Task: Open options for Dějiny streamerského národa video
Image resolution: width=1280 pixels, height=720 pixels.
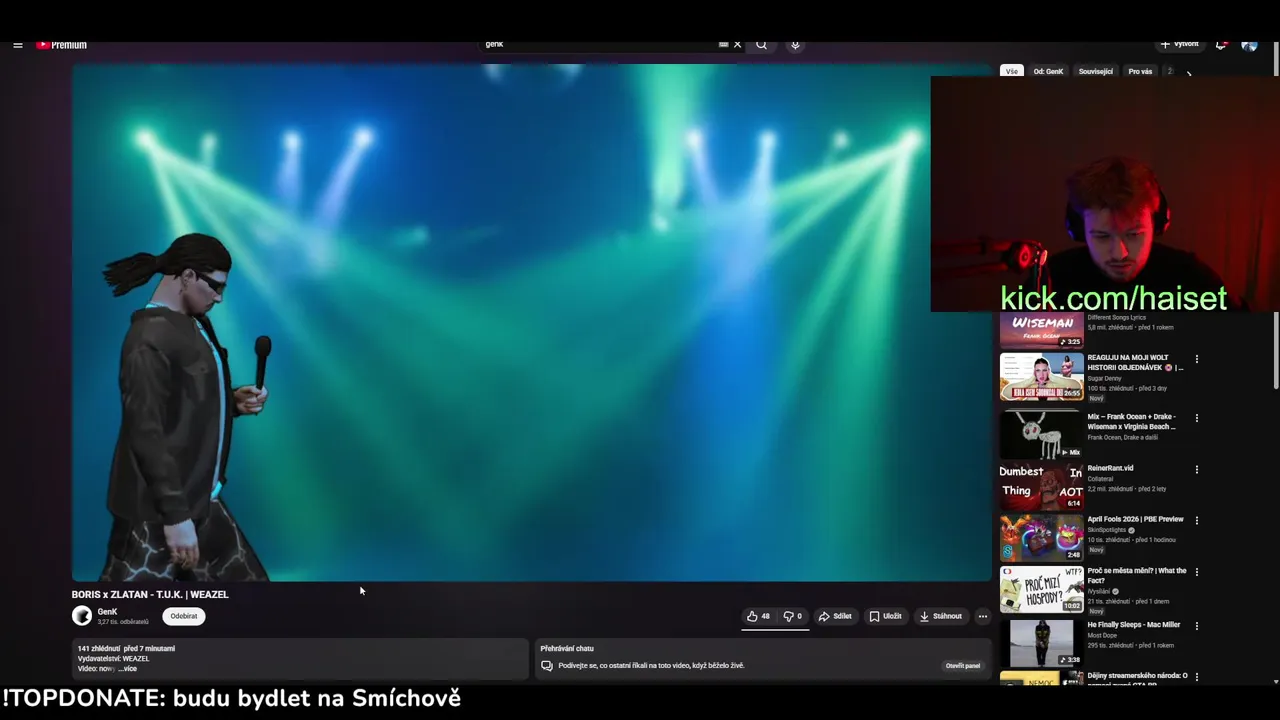Action: pos(1196,677)
